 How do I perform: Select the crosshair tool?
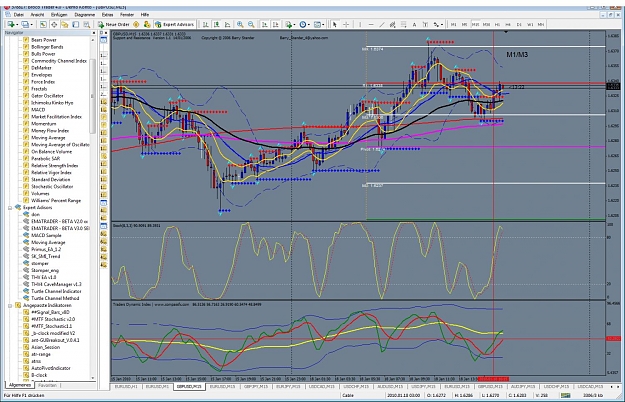pyautogui.click(x=346, y=24)
